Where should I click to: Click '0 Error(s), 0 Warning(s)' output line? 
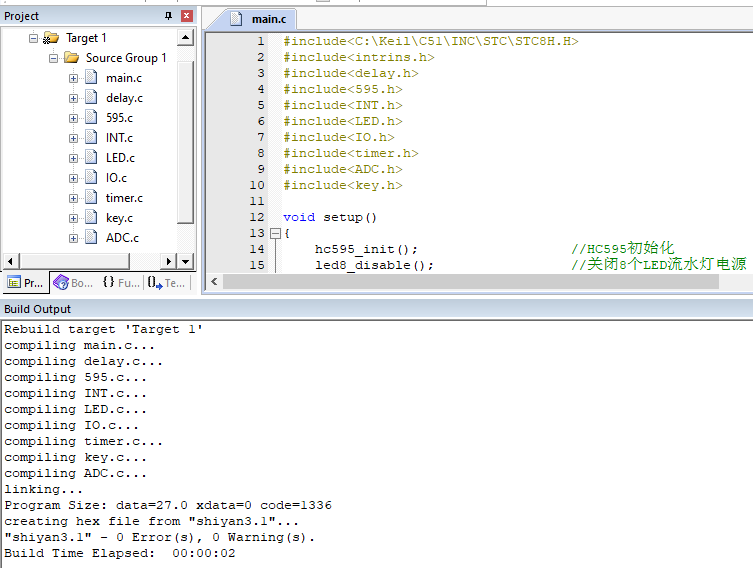tap(159, 537)
